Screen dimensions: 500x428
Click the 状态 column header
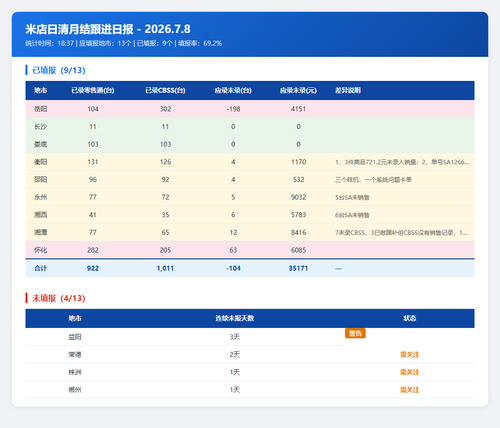409,318
